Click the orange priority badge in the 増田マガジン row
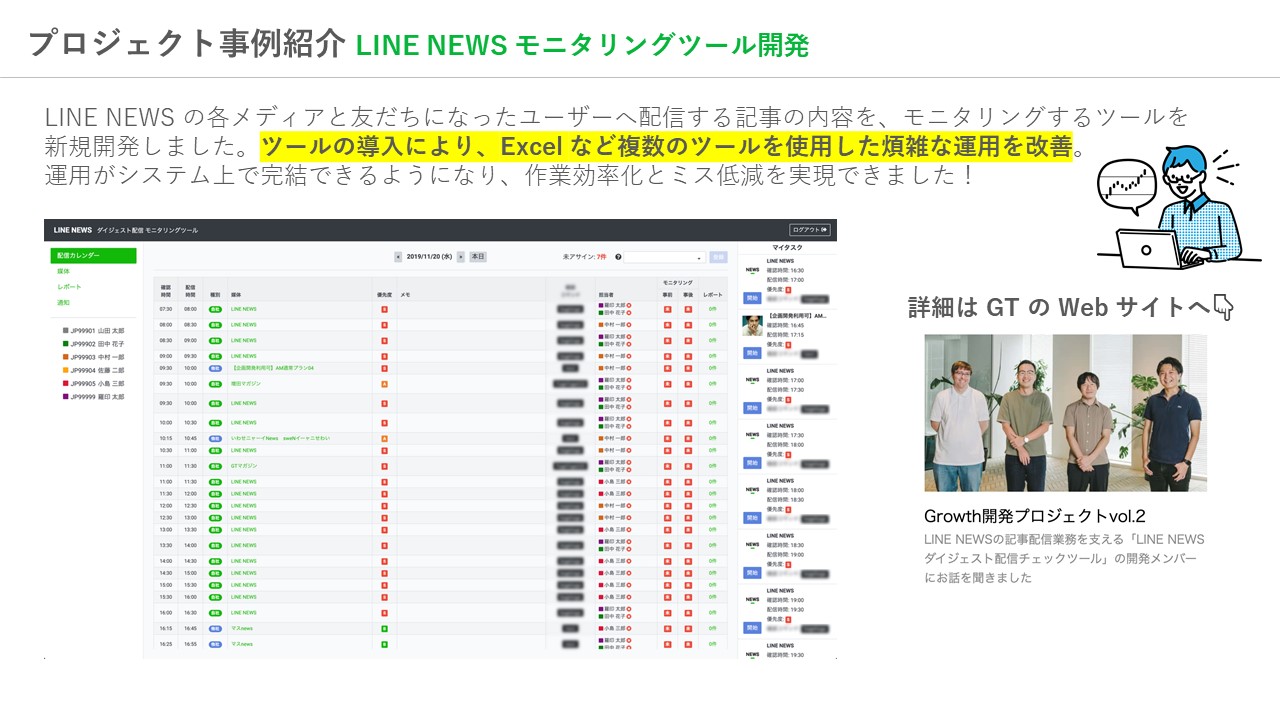1280x720 pixels. click(x=384, y=383)
